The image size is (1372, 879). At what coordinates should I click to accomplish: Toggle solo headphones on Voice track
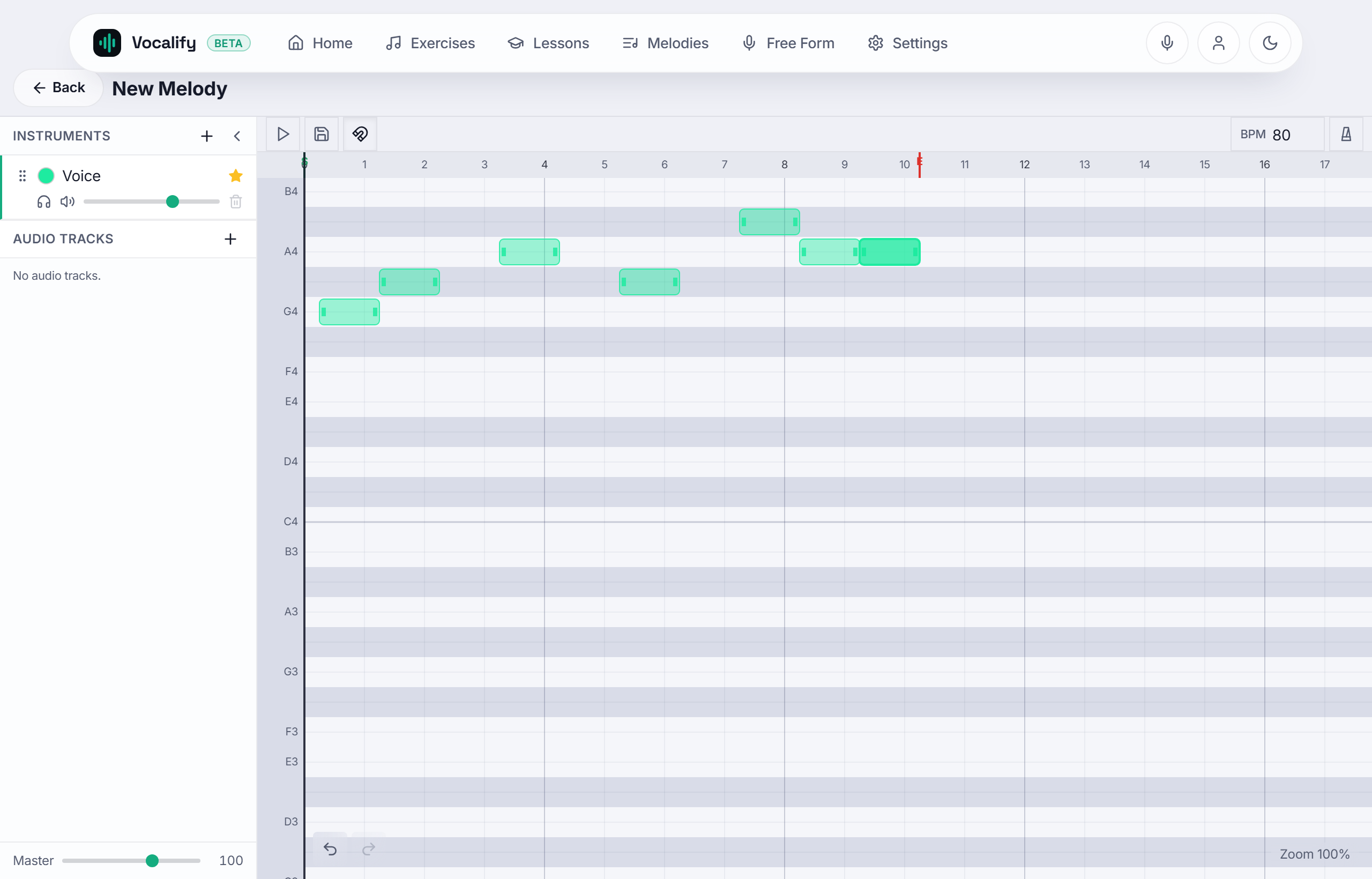44,202
